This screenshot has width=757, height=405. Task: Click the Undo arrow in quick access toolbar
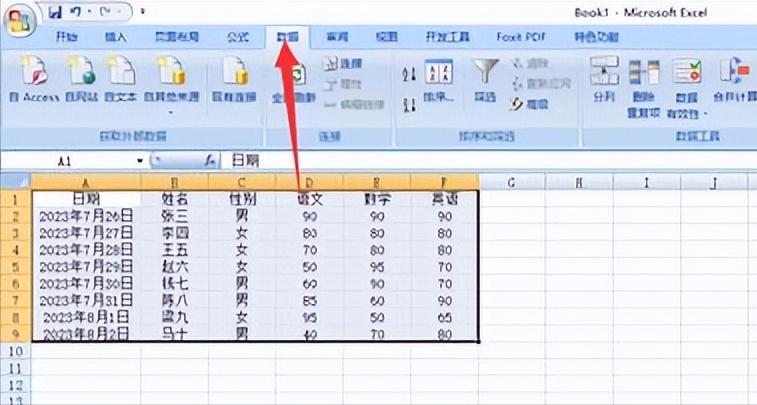point(76,12)
